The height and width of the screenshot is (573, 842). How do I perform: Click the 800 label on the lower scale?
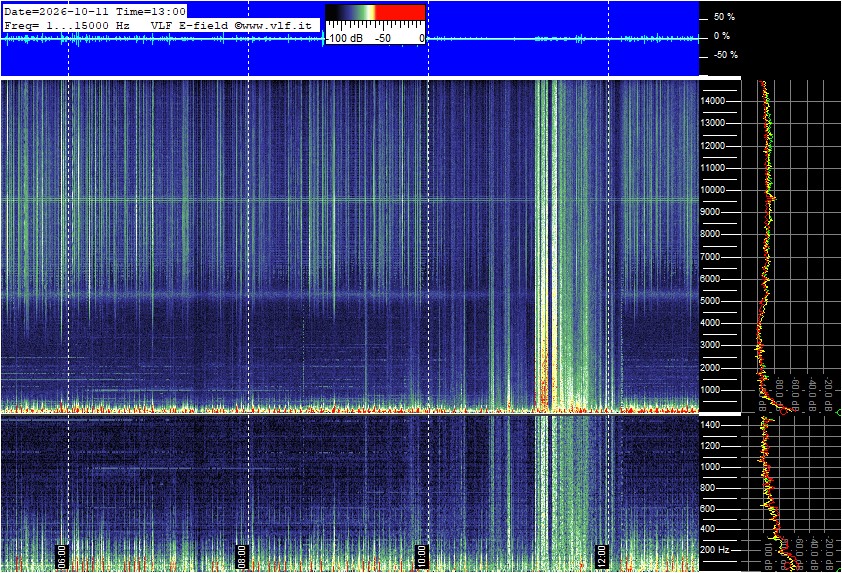point(707,488)
